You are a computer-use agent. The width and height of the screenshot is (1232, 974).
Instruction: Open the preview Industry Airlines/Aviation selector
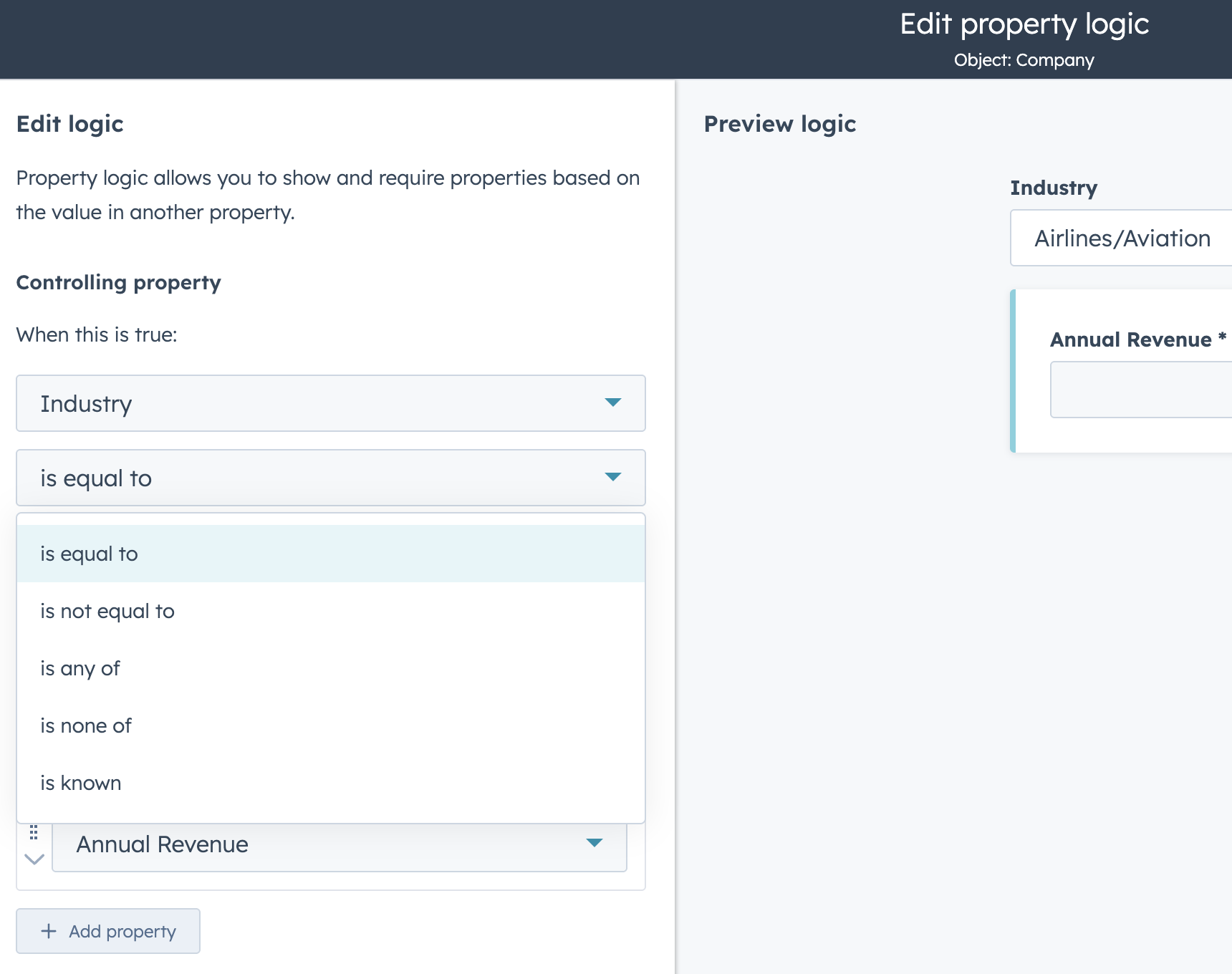pyautogui.click(x=1122, y=238)
